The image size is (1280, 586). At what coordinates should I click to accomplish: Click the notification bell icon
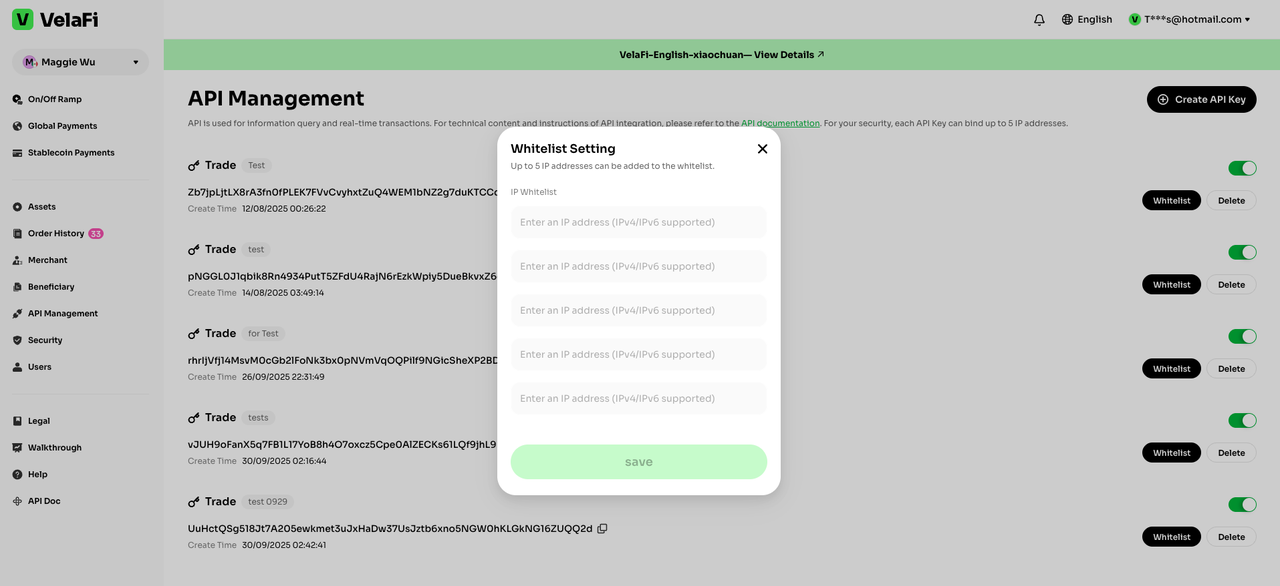pos(1039,19)
